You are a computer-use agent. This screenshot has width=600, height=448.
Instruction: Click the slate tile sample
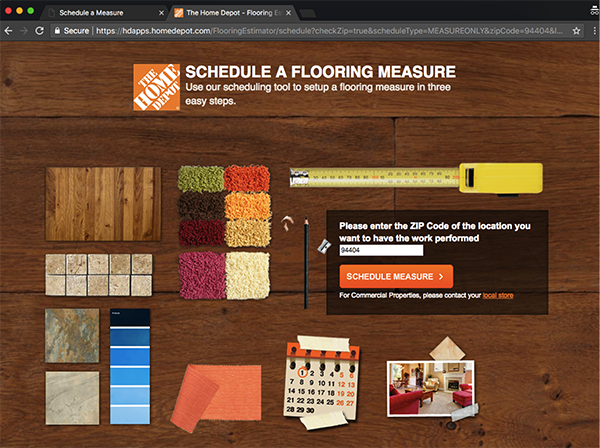[x=72, y=336]
